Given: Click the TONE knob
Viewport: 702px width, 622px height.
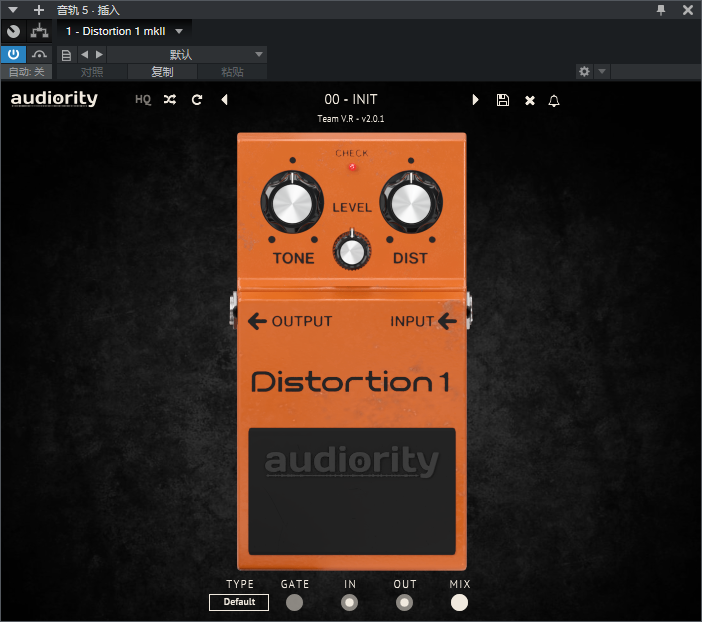Looking at the screenshot, I should click(x=292, y=202).
